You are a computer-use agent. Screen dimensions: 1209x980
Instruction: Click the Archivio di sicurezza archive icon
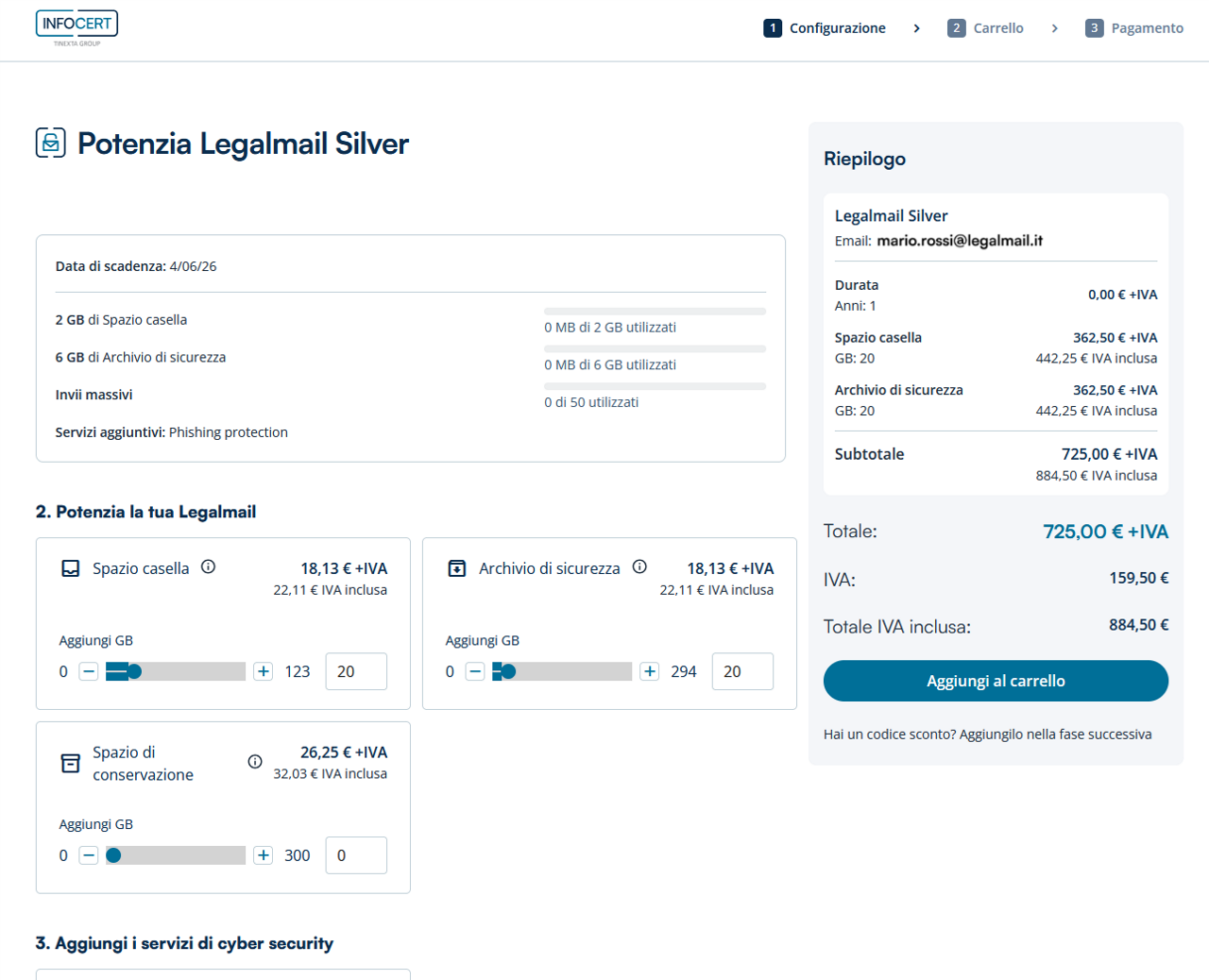click(x=457, y=568)
